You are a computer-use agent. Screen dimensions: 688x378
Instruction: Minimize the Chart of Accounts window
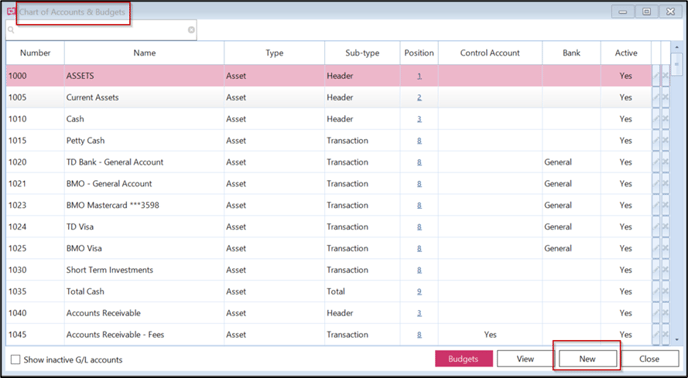tap(623, 12)
